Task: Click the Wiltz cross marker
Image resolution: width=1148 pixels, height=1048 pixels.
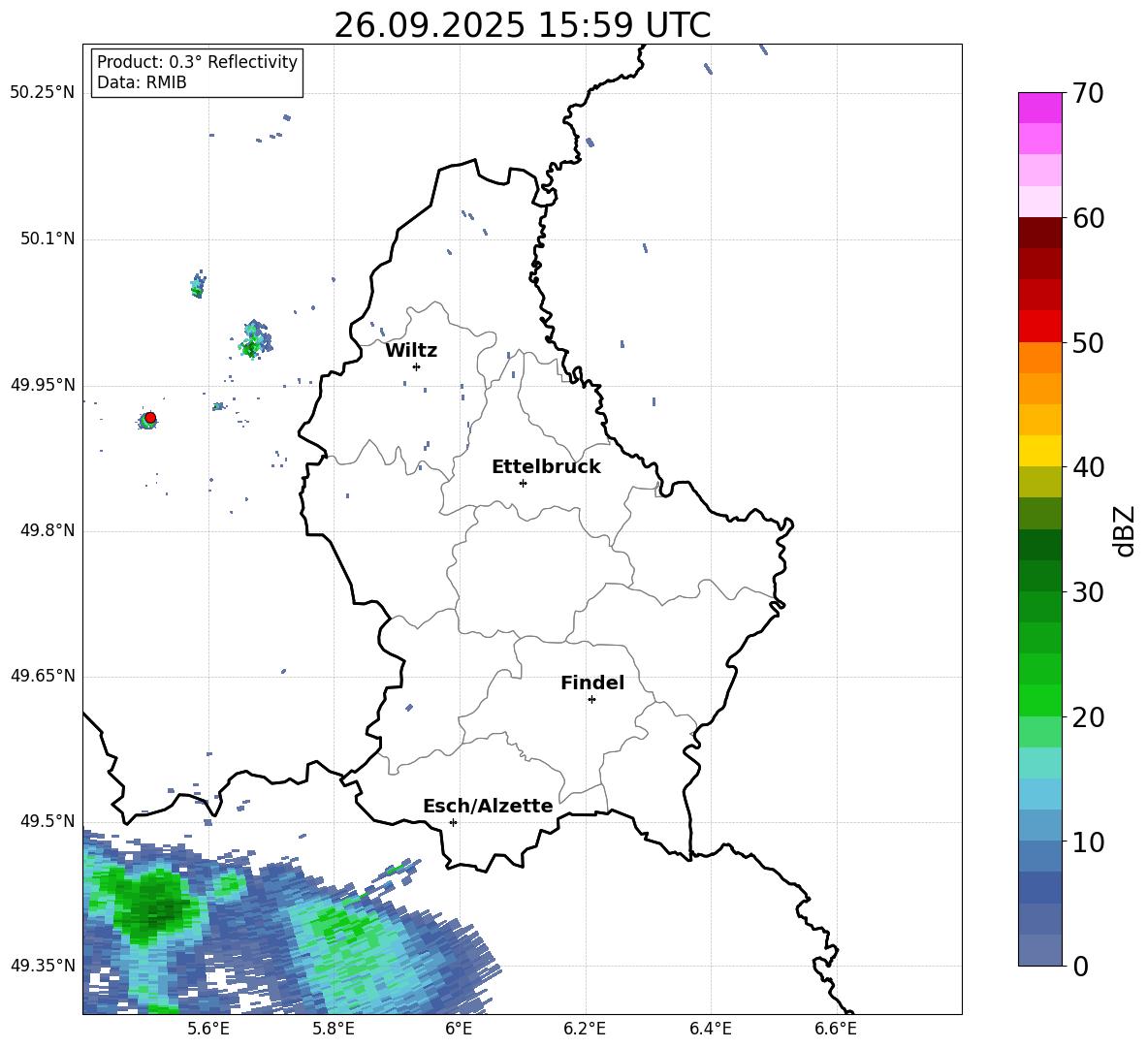Action: pyautogui.click(x=417, y=366)
